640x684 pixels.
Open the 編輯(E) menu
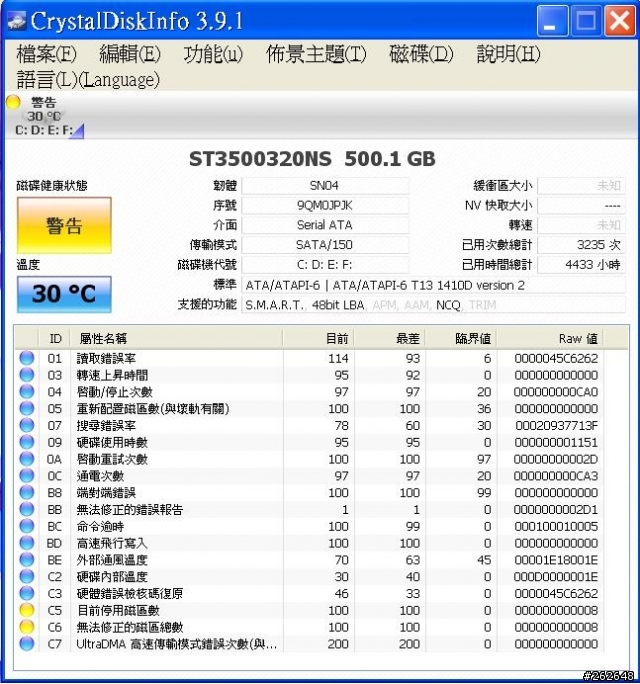[130, 54]
